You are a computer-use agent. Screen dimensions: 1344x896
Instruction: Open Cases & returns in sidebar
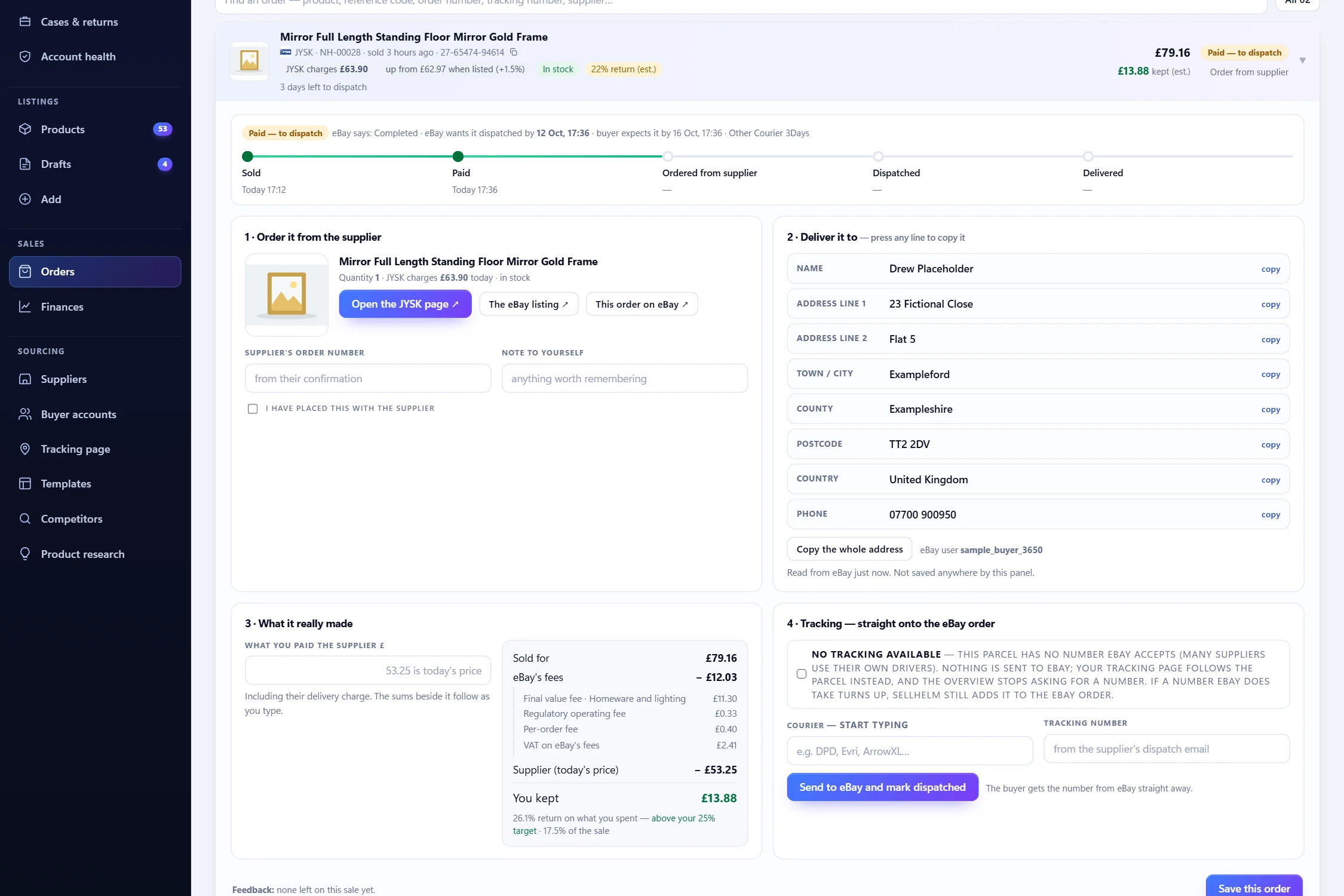pos(95,22)
